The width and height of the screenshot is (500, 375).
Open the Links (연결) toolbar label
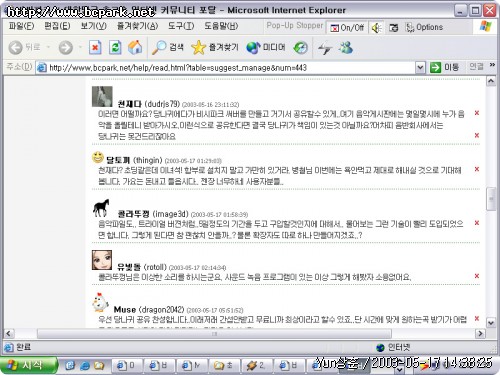pos(476,67)
